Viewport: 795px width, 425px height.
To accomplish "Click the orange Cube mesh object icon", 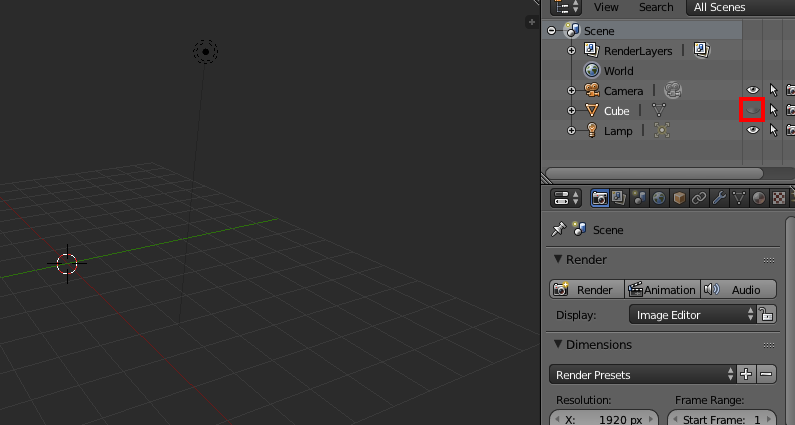I will point(592,110).
